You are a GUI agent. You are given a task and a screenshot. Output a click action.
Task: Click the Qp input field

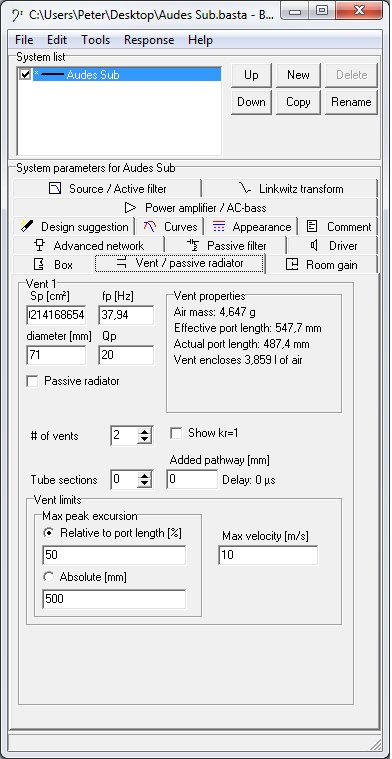tap(126, 355)
